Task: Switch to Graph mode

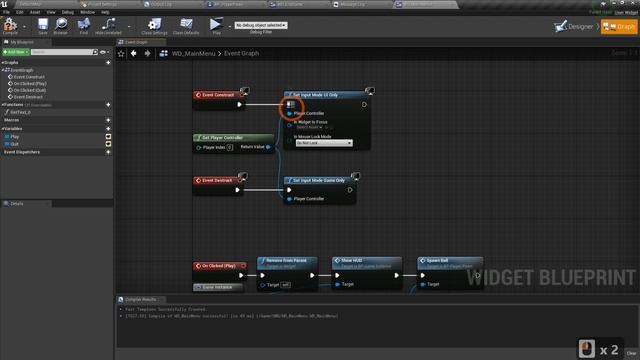Action: pos(619,27)
